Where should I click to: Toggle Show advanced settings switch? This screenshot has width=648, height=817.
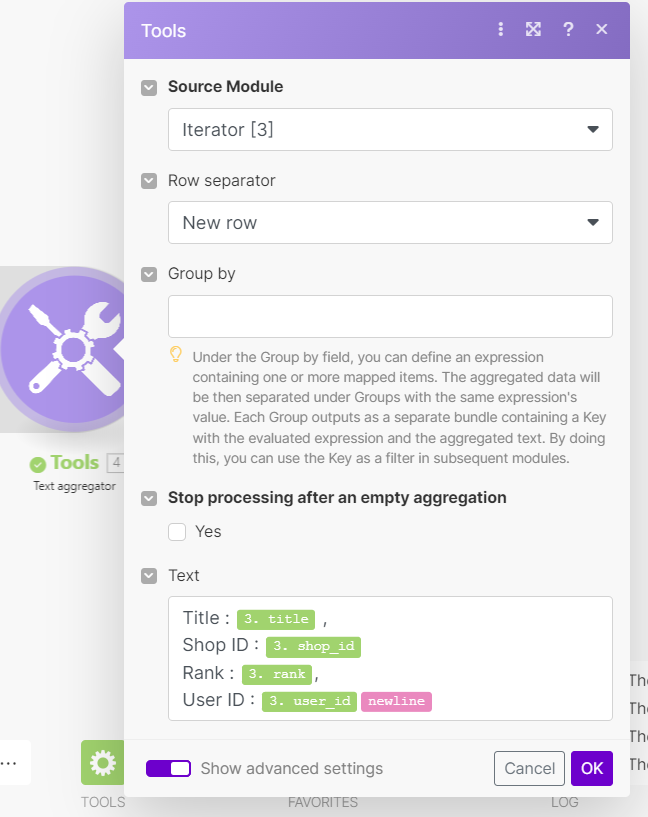tap(168, 768)
